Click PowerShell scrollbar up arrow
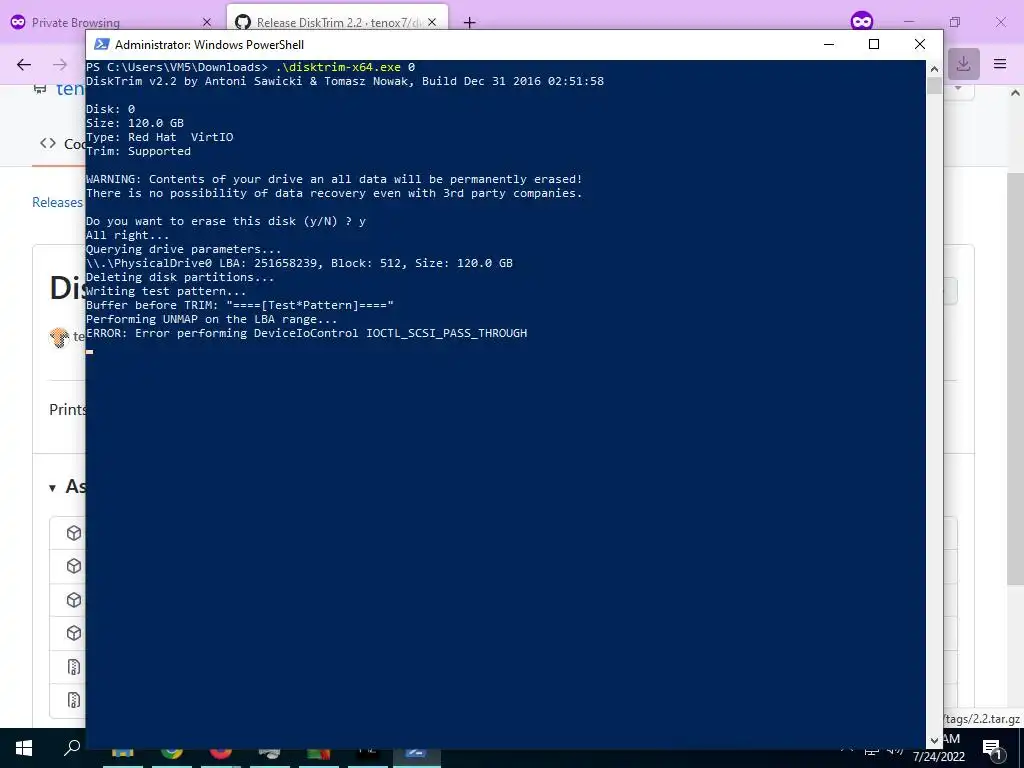1024x768 pixels. point(934,69)
